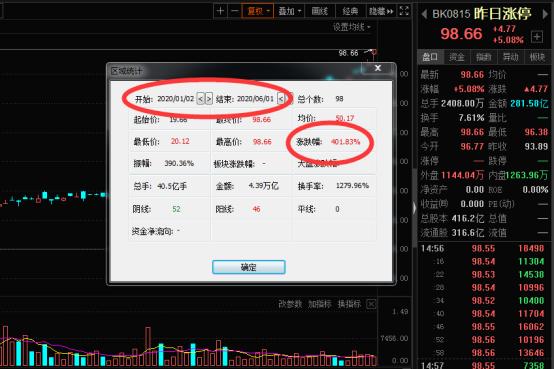Click the large 98.66 latest price
Viewport: 554px width, 369px height.
(461, 34)
